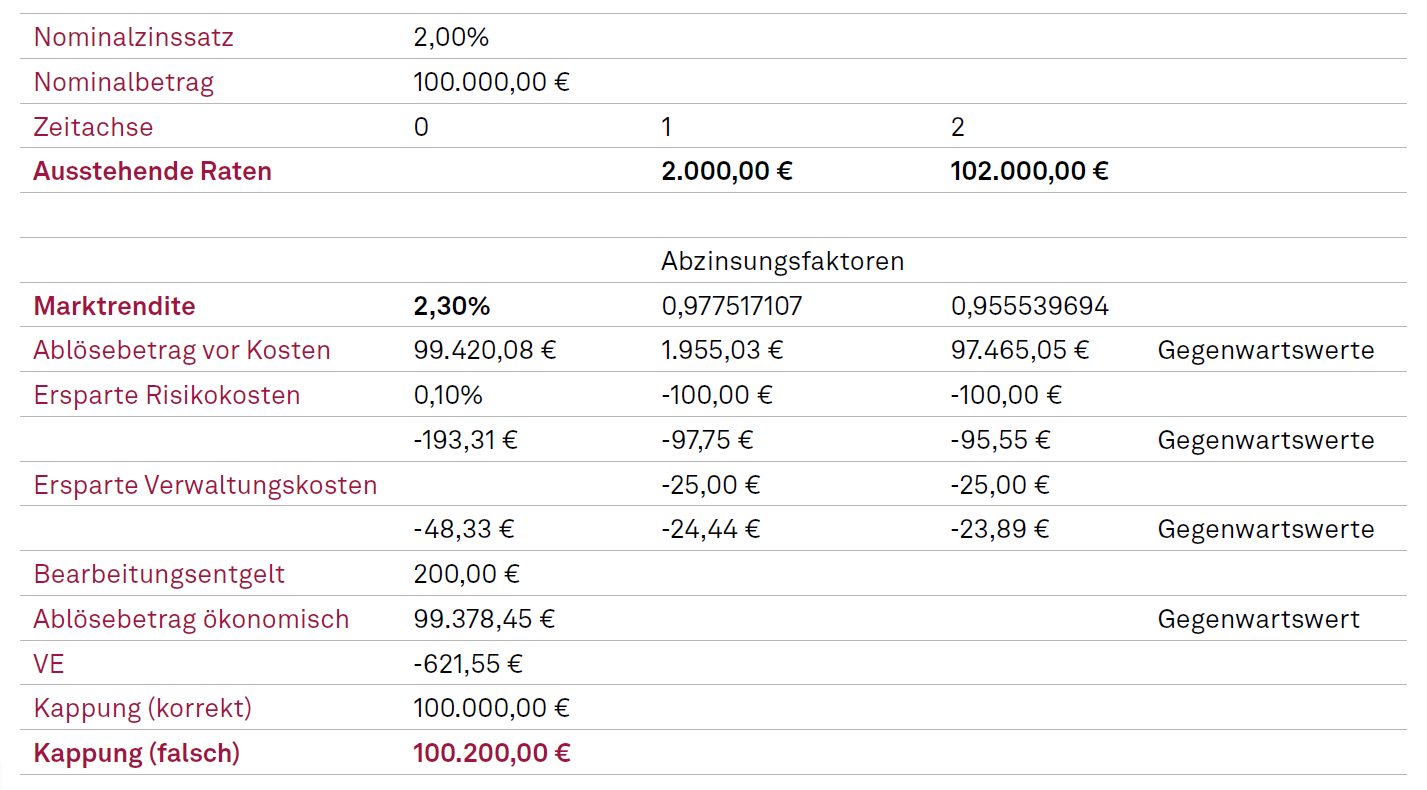This screenshot has height=790, width=1427.
Task: Click the Ersparte Risikokosten label
Action: click(x=166, y=395)
